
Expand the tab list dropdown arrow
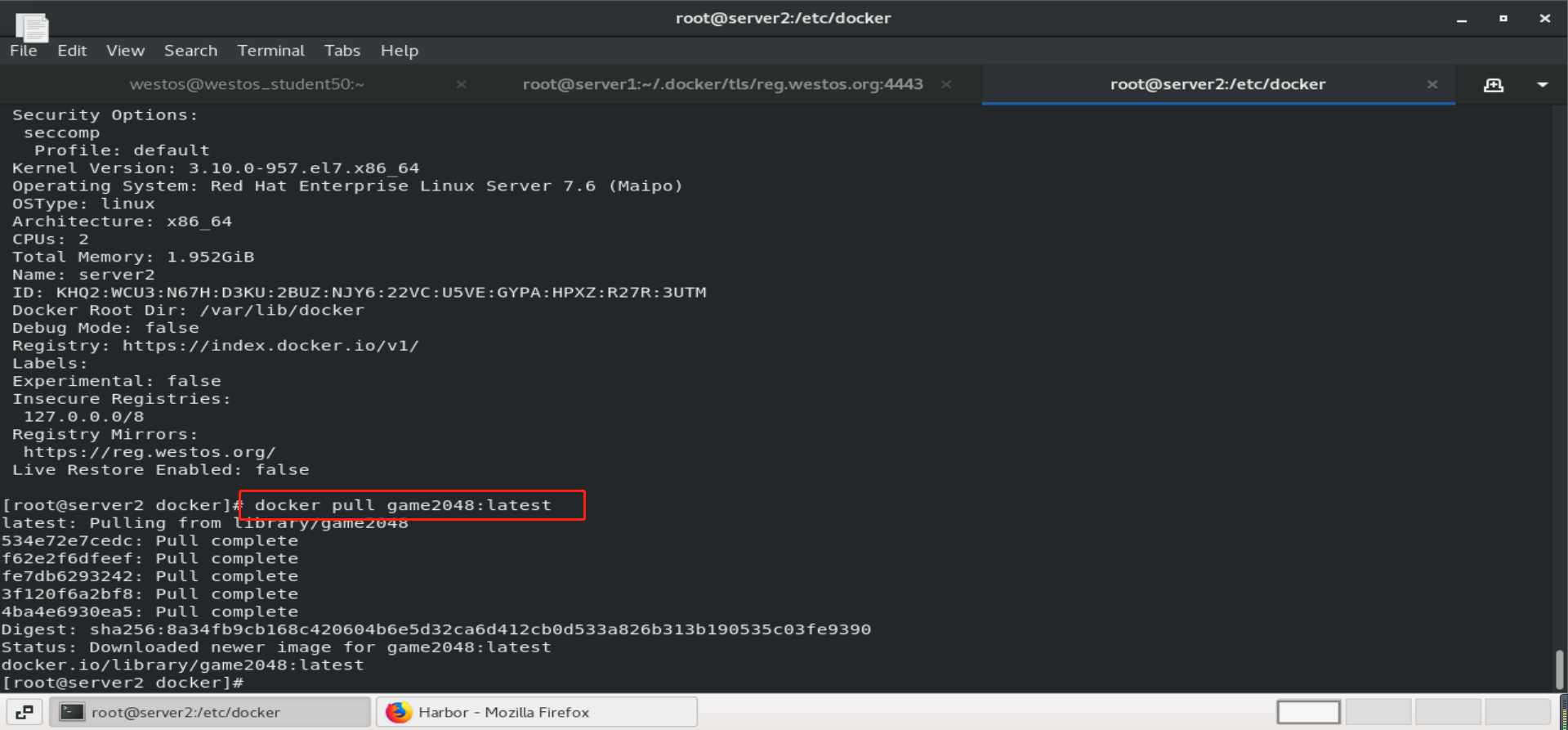click(1542, 85)
